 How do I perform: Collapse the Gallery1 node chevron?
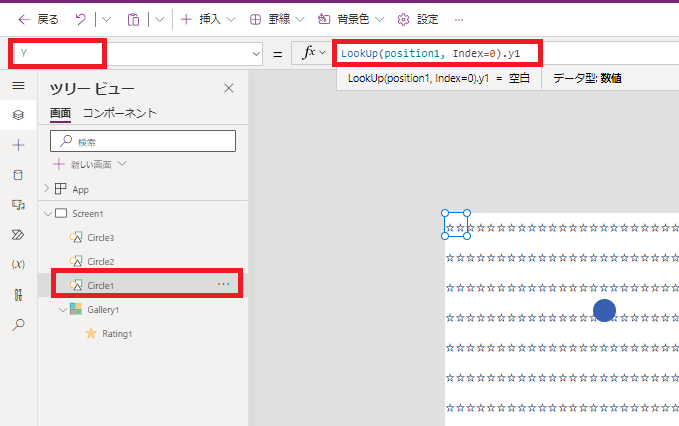(63, 310)
